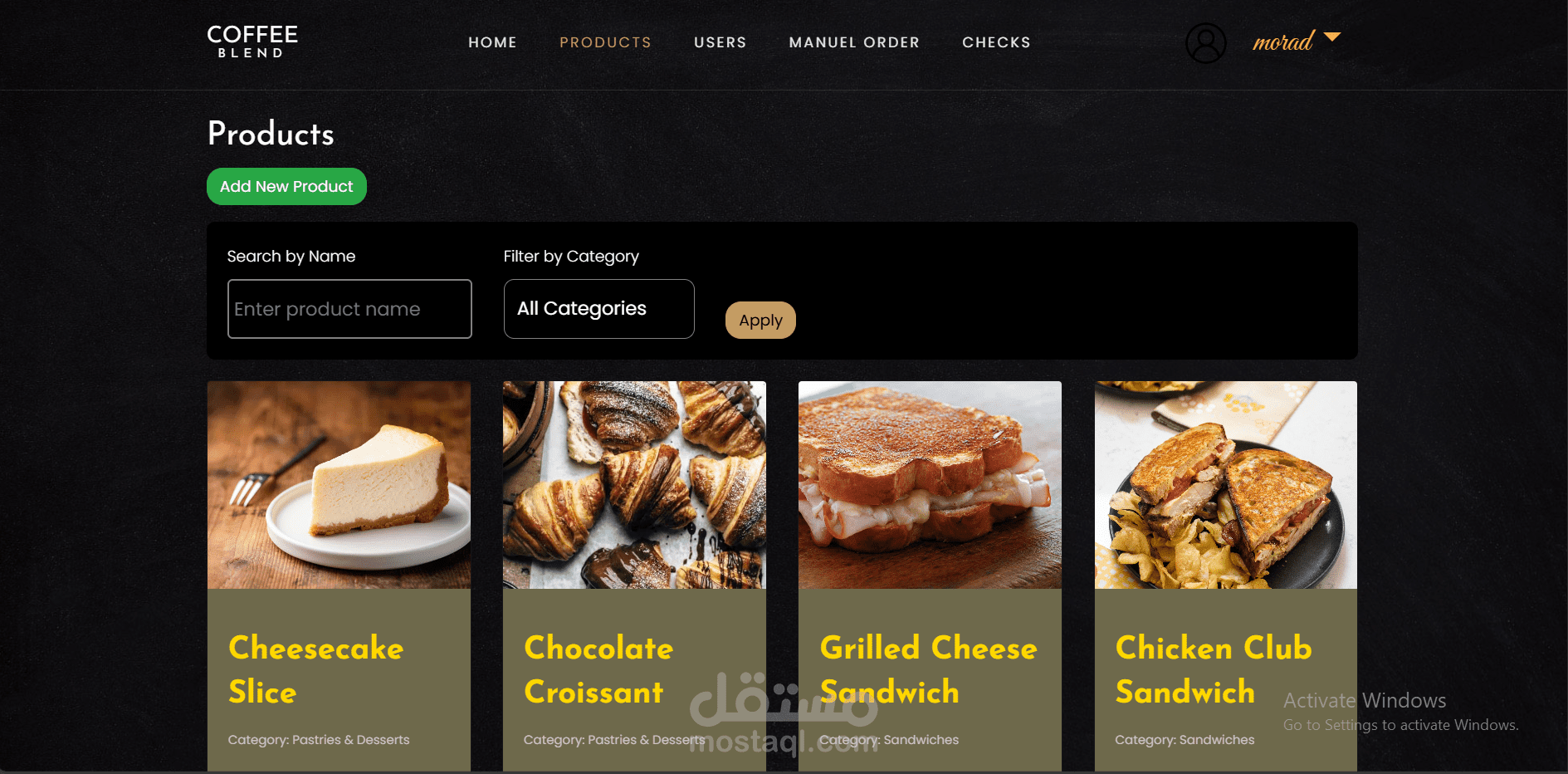
Task: Focus the Enter product name field
Action: click(349, 309)
